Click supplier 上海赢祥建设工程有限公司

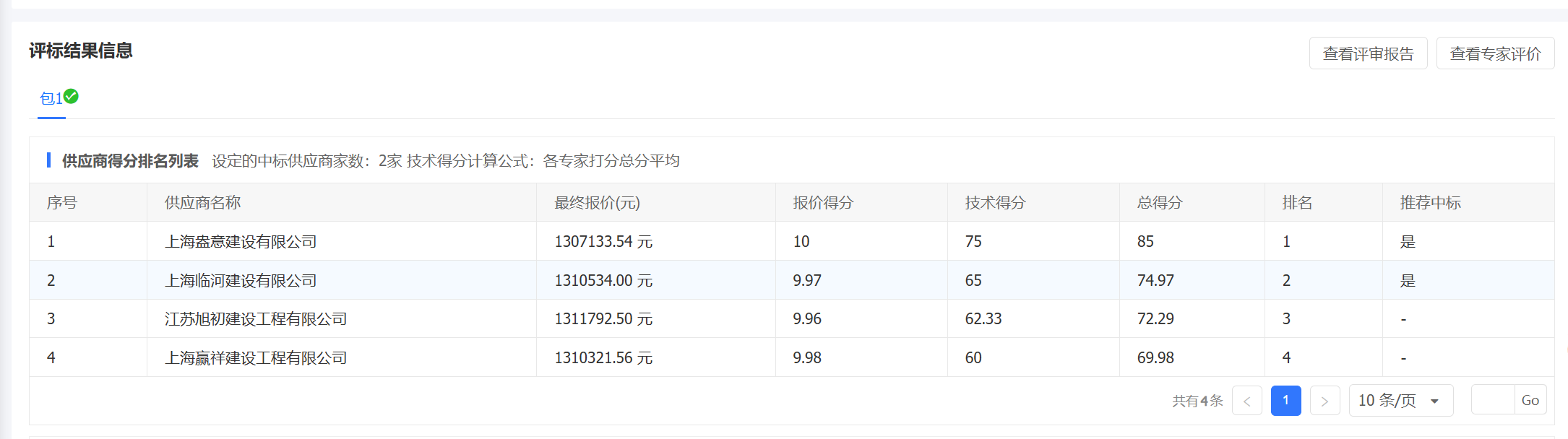[256, 357]
